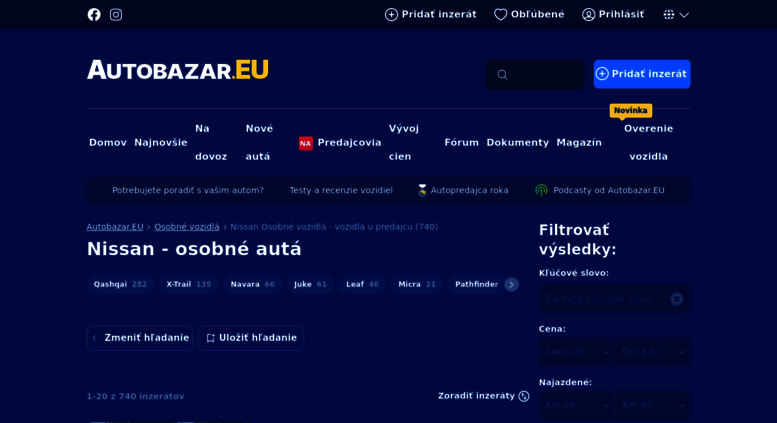Open the Cena do dropdown
777x423 pixels.
(653, 352)
